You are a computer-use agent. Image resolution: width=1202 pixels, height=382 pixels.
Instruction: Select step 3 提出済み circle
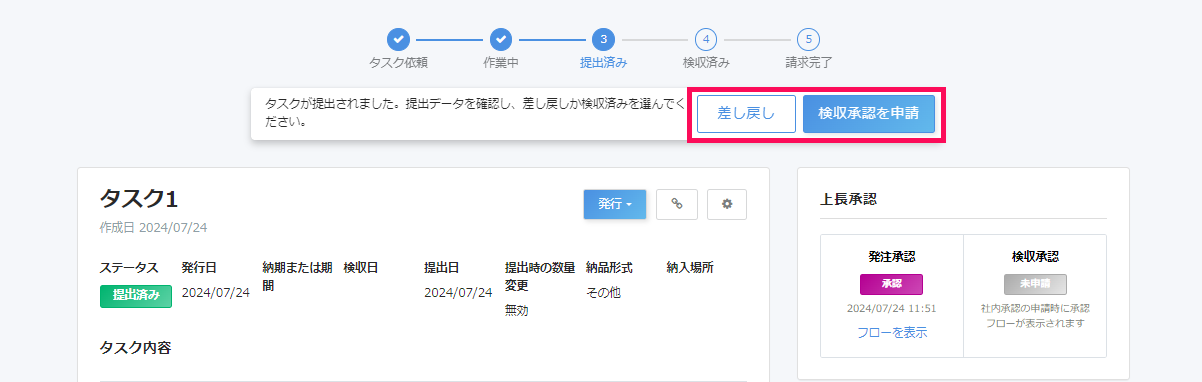tap(603, 39)
